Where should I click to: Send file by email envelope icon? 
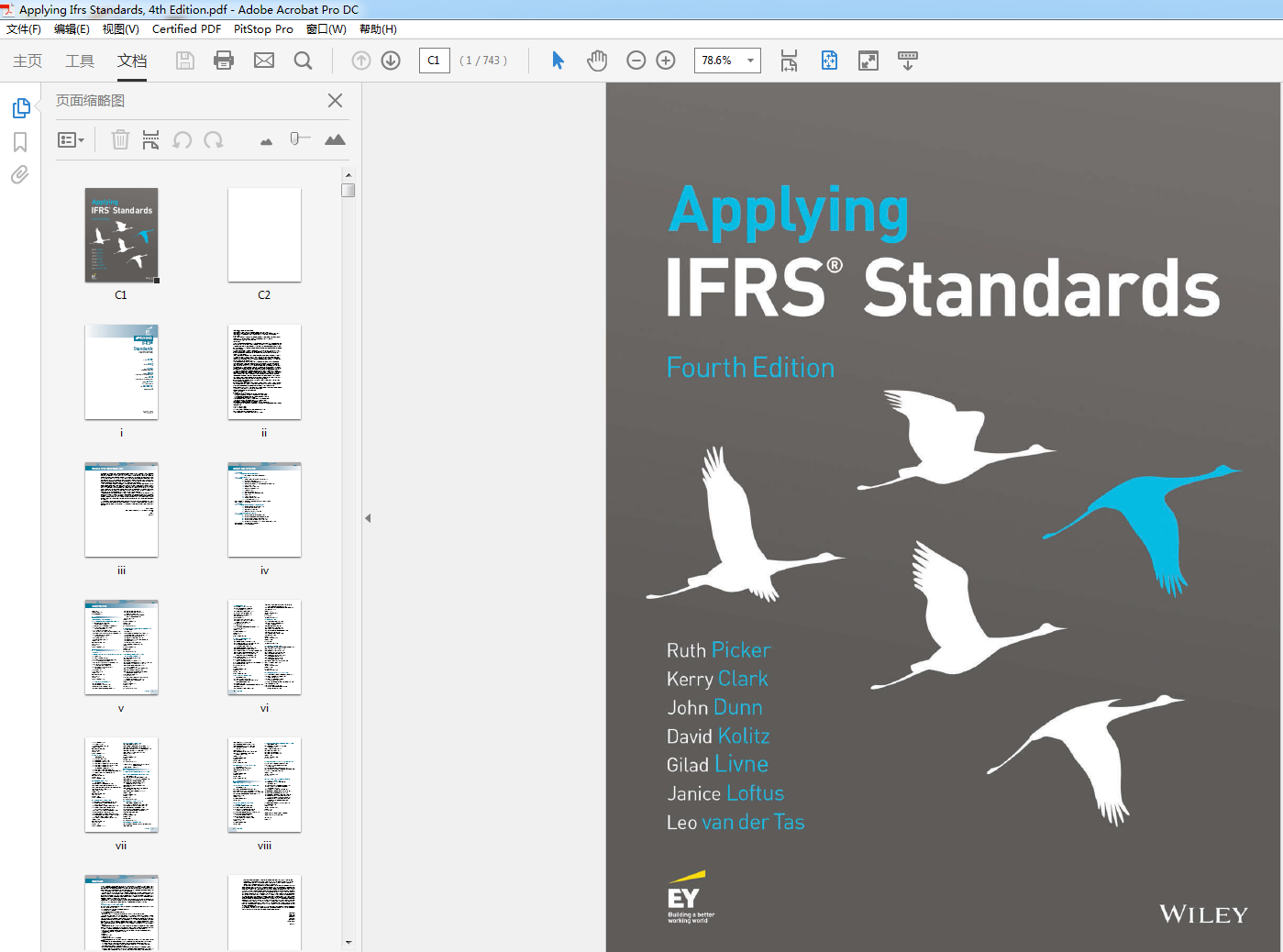coord(264,61)
